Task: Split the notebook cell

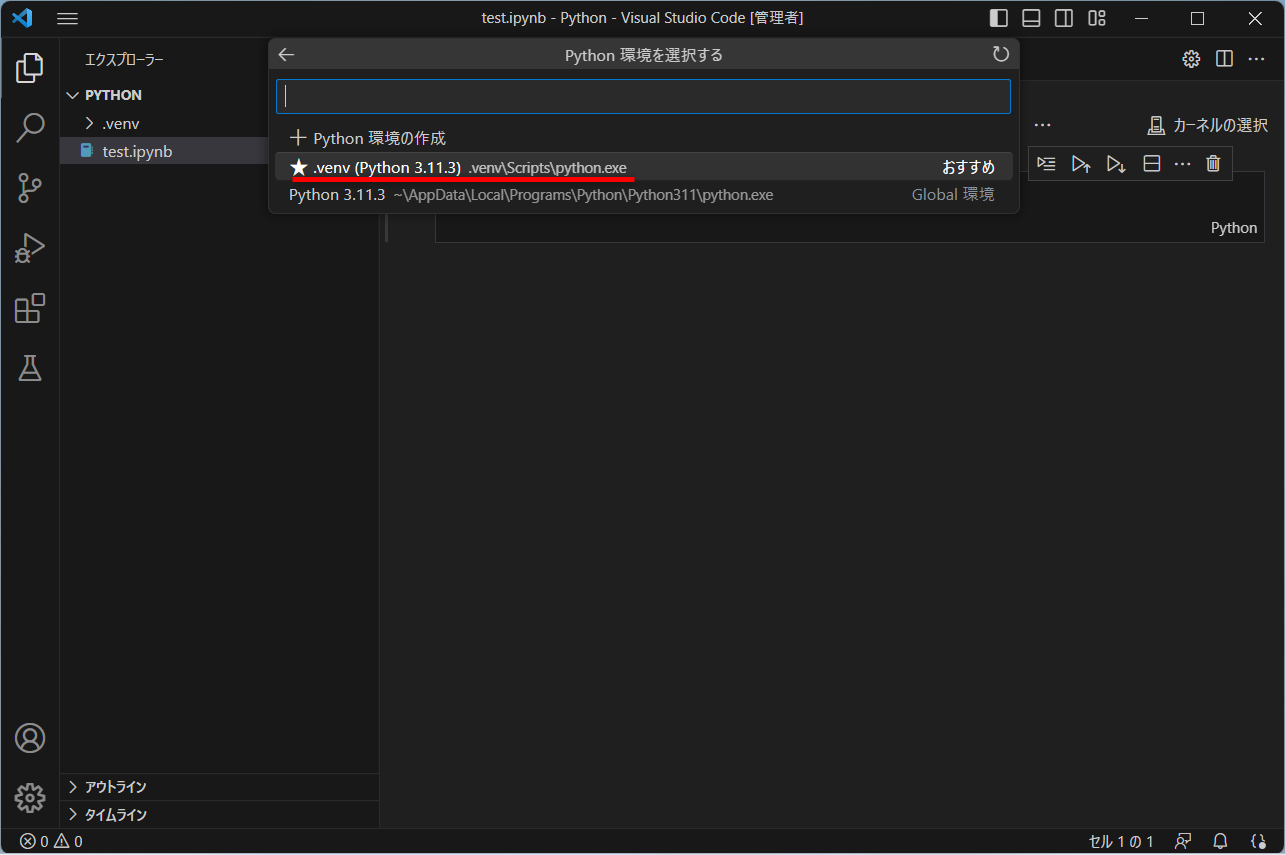Action: [x=1151, y=163]
